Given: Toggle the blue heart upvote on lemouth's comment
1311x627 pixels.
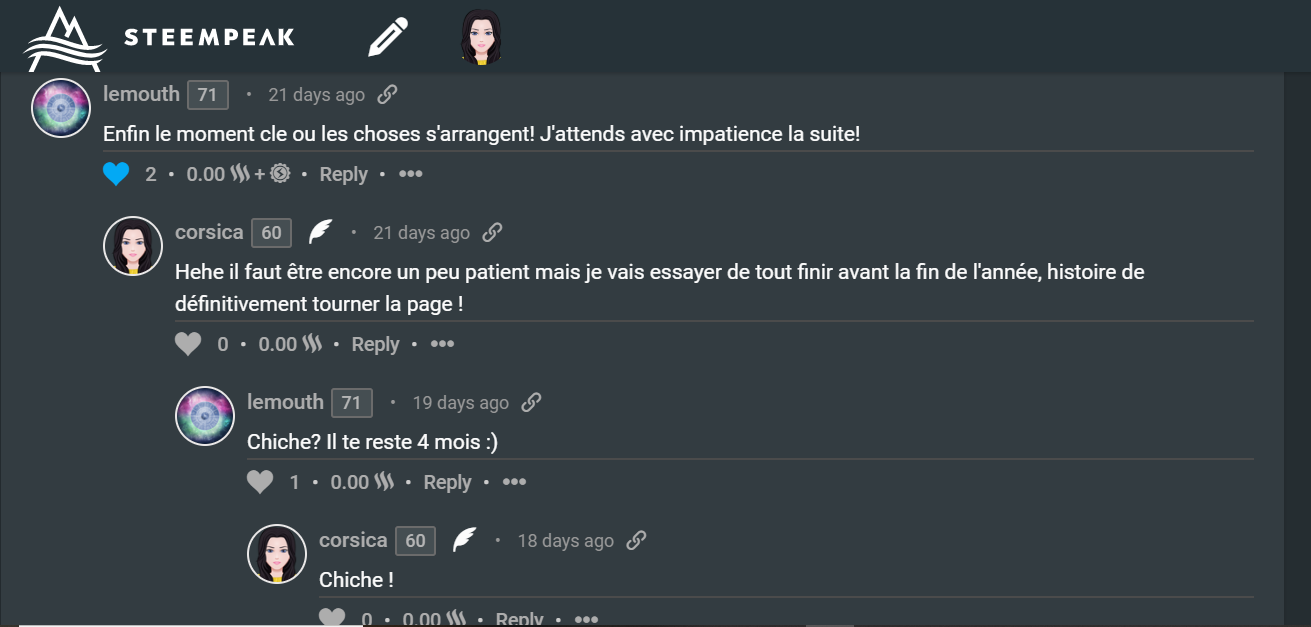Looking at the screenshot, I should (116, 174).
